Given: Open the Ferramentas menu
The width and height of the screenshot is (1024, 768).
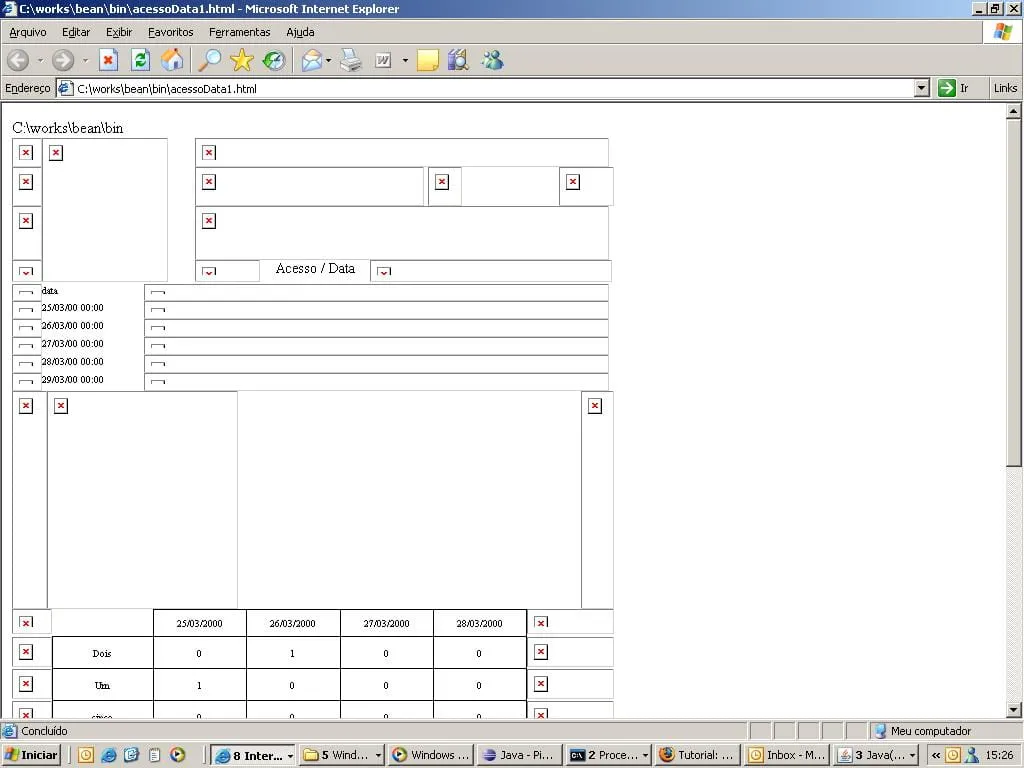Looking at the screenshot, I should 240,32.
